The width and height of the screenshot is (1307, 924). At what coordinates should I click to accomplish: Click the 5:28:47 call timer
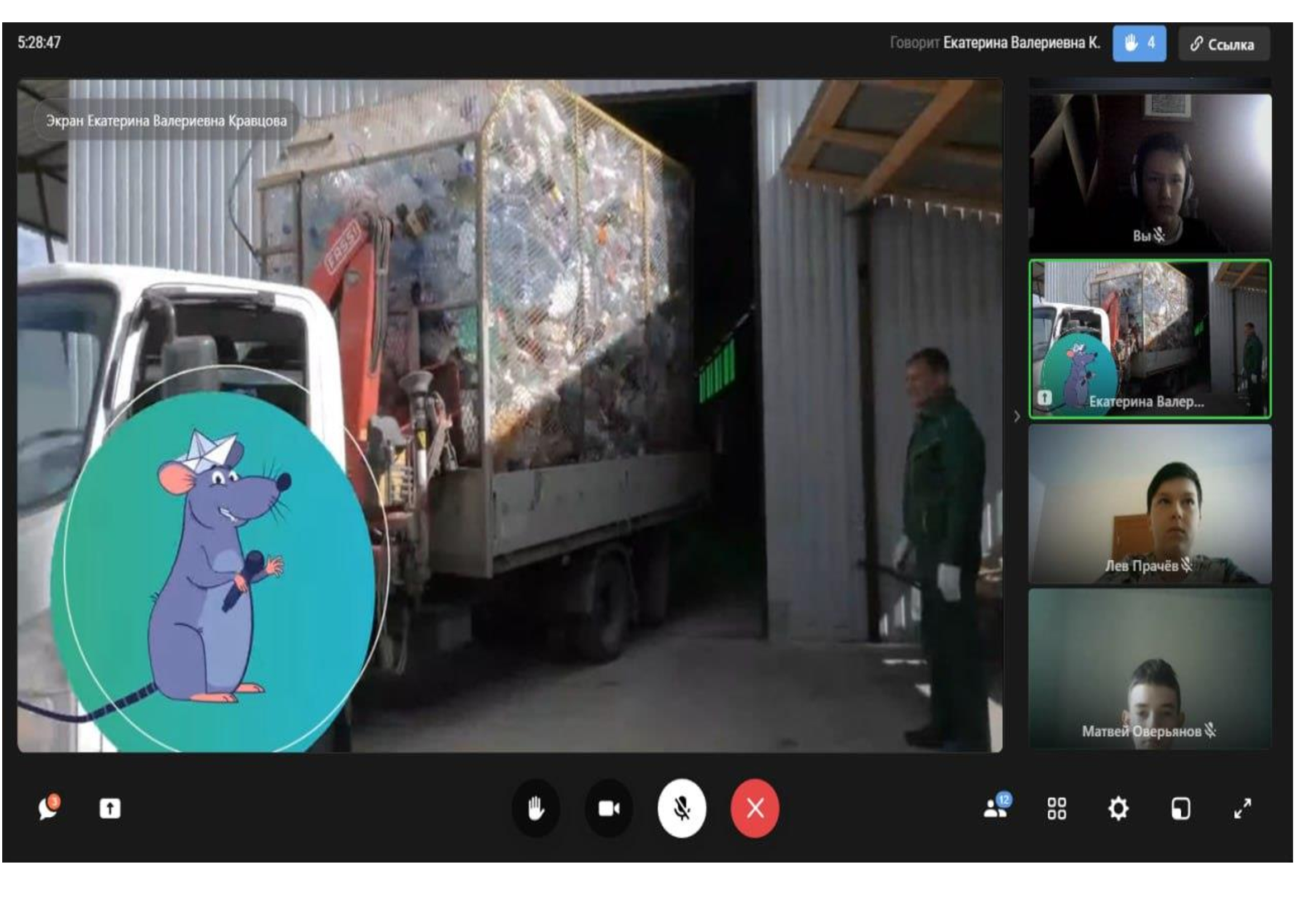39,42
